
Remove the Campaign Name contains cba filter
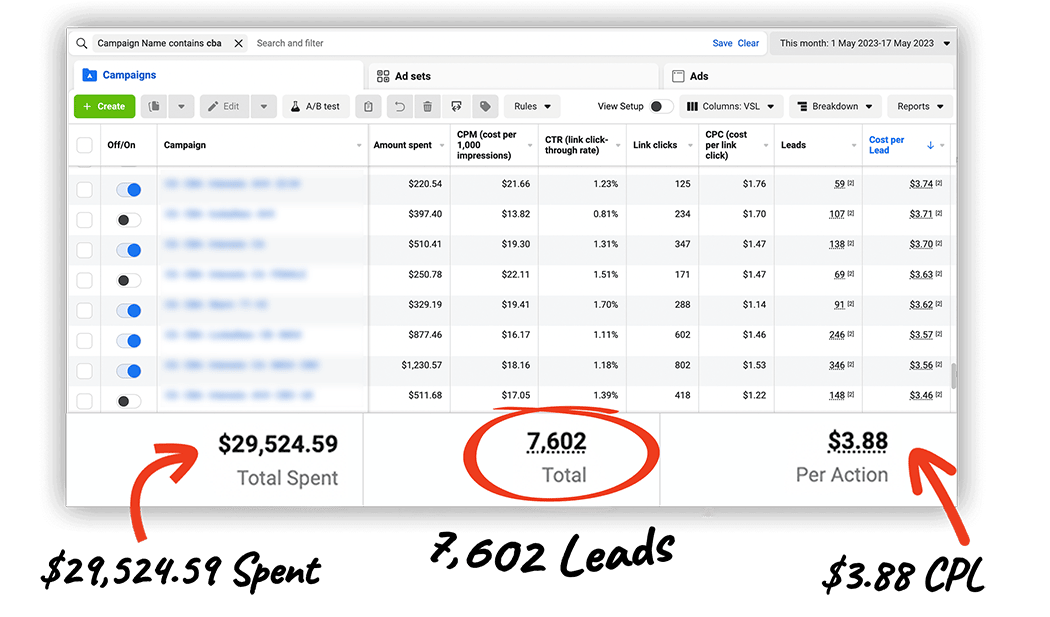point(238,43)
